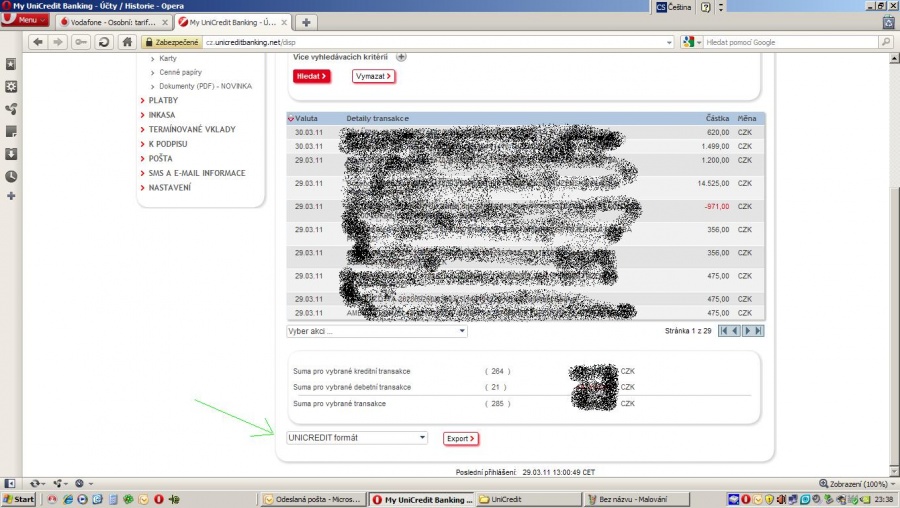Click the Vymazat button
900x508 pixels.
[373, 76]
